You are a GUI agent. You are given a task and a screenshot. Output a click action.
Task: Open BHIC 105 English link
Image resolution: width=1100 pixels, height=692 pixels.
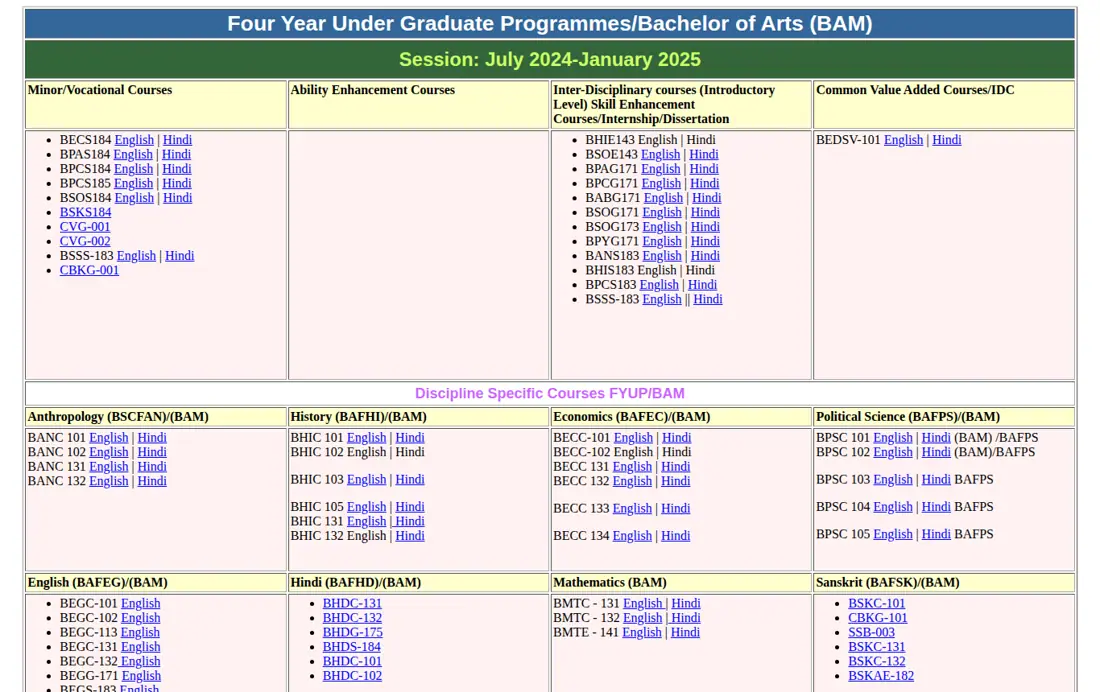point(366,507)
